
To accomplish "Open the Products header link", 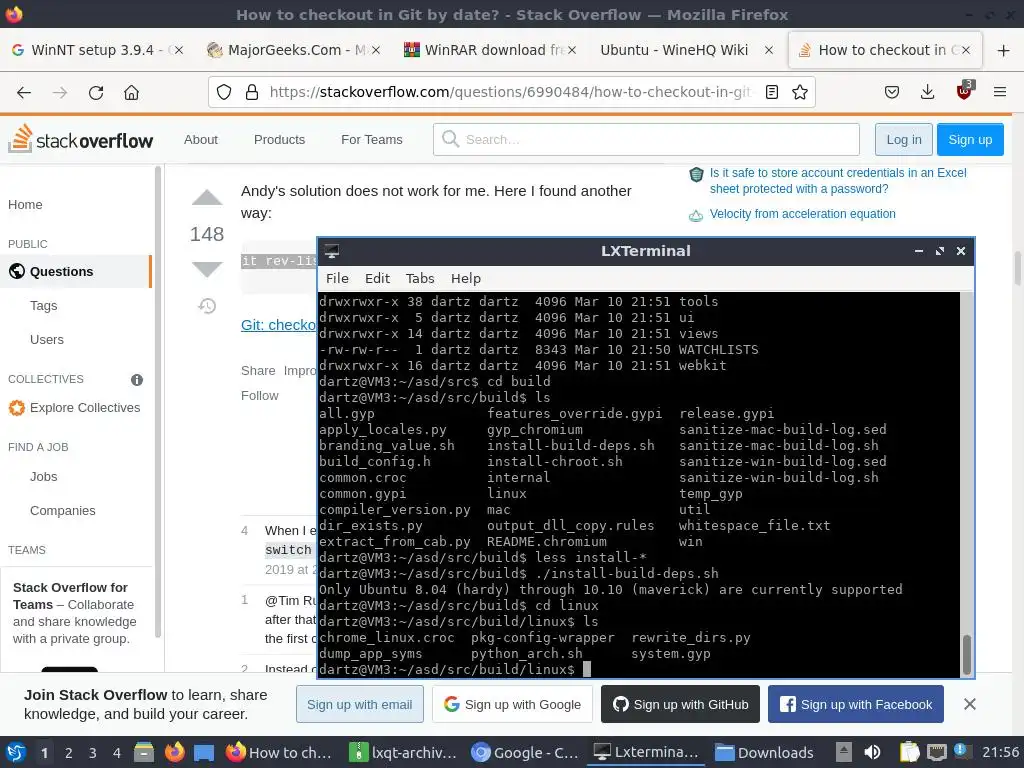I will click(x=280, y=139).
